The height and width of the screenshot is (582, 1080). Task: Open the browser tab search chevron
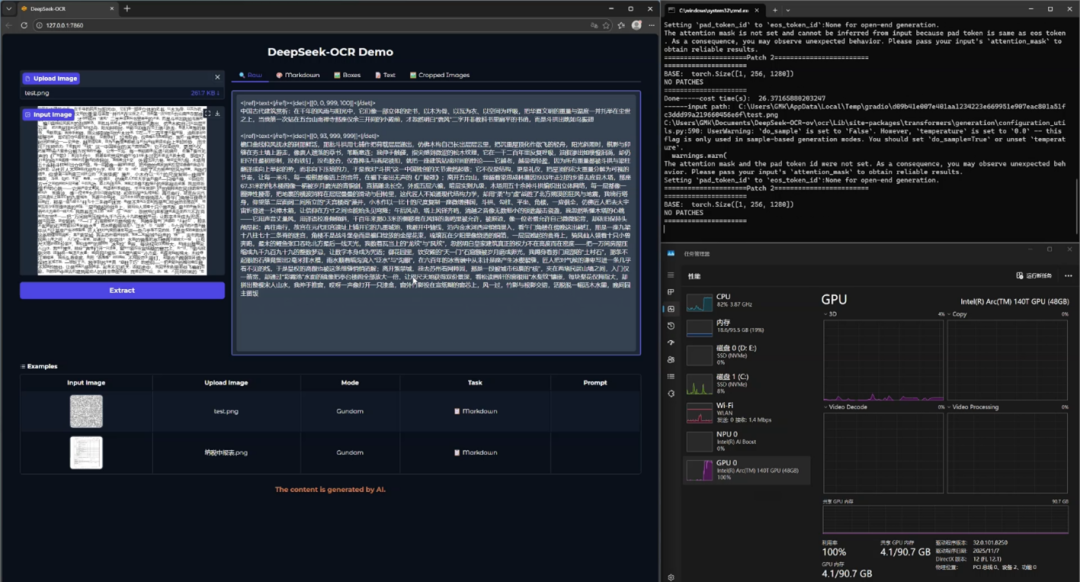[8, 8]
